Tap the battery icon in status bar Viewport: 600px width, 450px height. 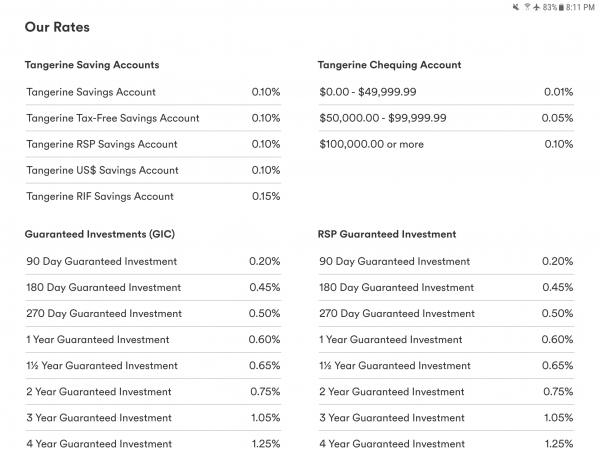[562, 7]
